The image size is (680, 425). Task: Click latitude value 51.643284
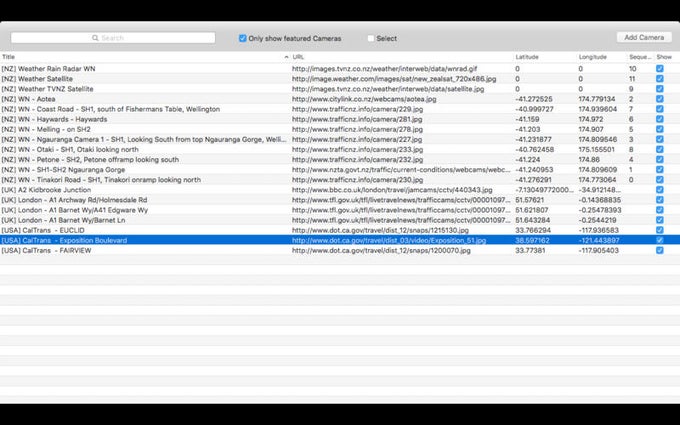tap(532, 220)
